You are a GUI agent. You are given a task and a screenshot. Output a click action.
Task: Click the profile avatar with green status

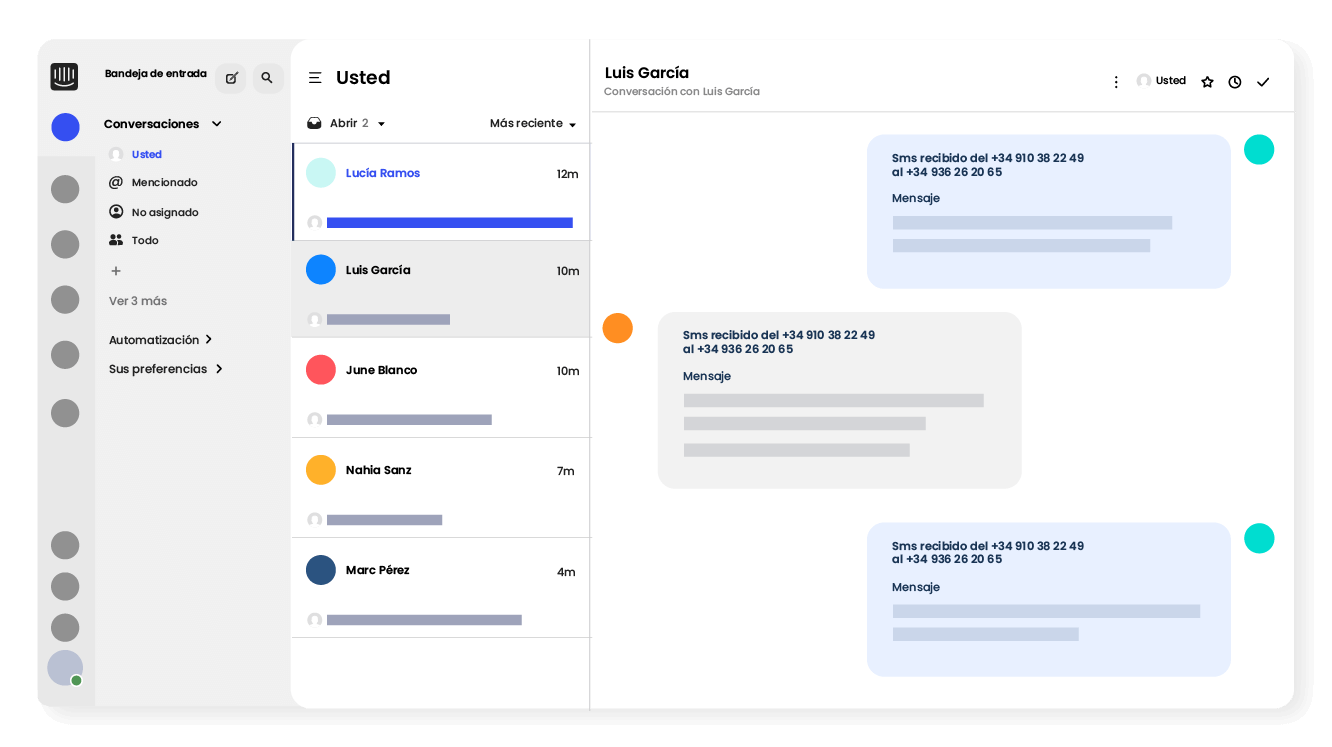tap(65, 668)
